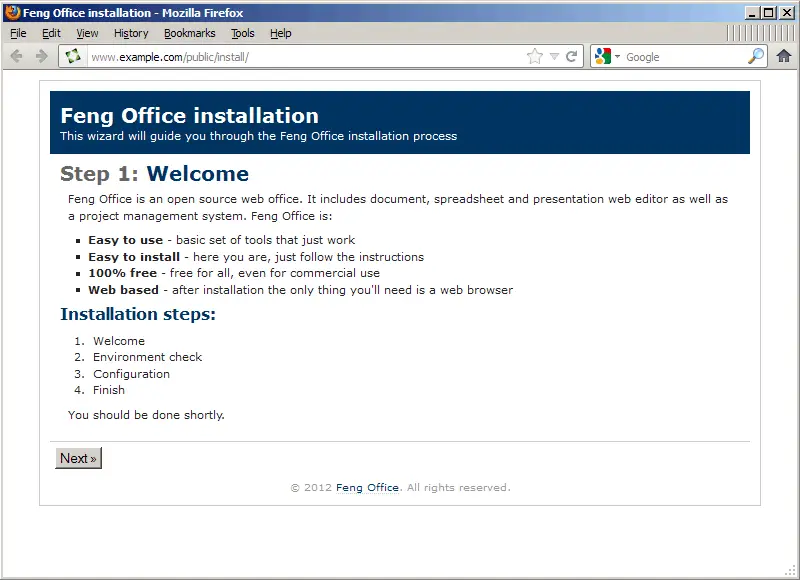Click the Next » button
This screenshot has width=800, height=580.
click(x=79, y=458)
